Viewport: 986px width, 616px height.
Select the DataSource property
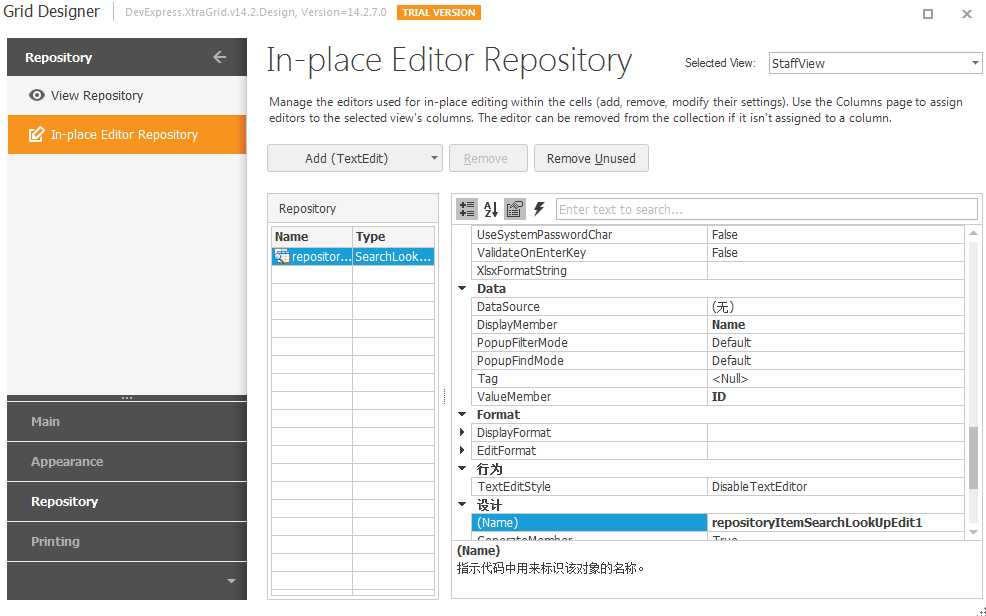tap(589, 307)
